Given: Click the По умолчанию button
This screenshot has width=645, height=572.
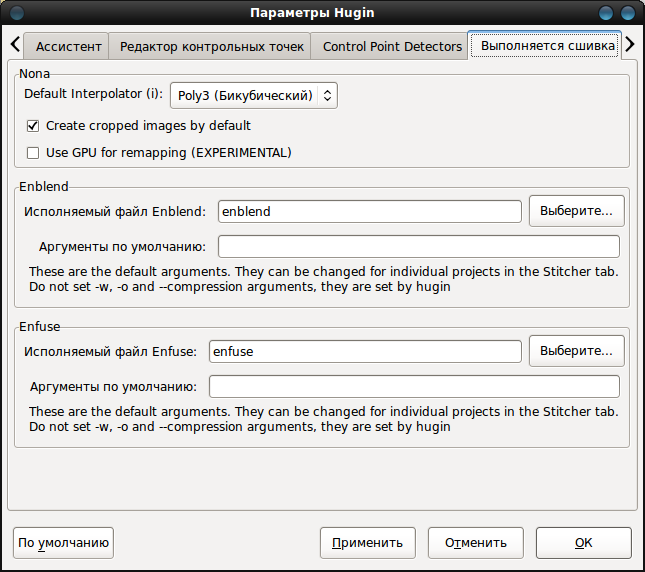Looking at the screenshot, I should tap(63, 543).
